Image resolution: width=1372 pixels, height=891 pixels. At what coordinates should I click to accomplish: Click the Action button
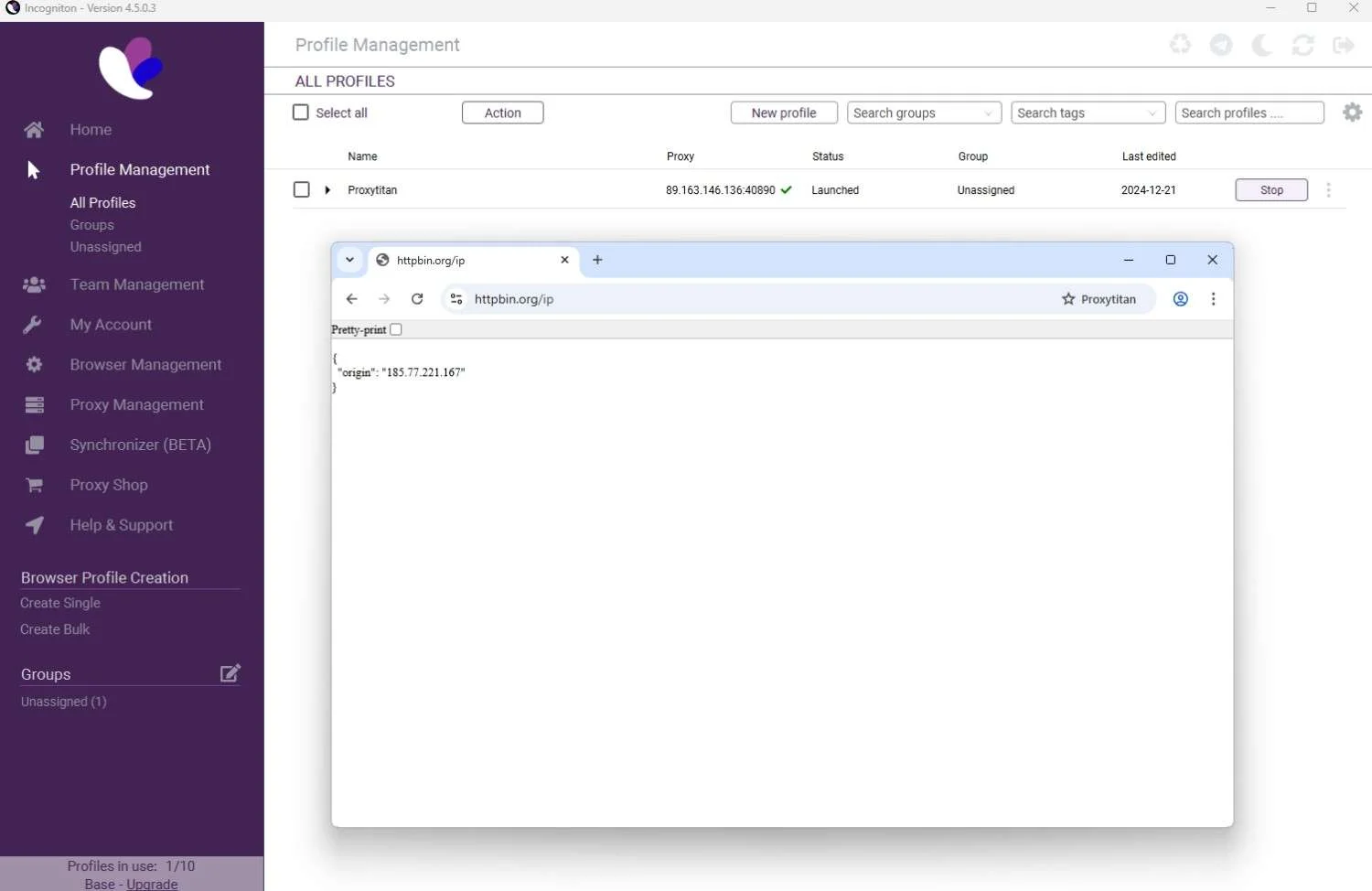pos(502,113)
